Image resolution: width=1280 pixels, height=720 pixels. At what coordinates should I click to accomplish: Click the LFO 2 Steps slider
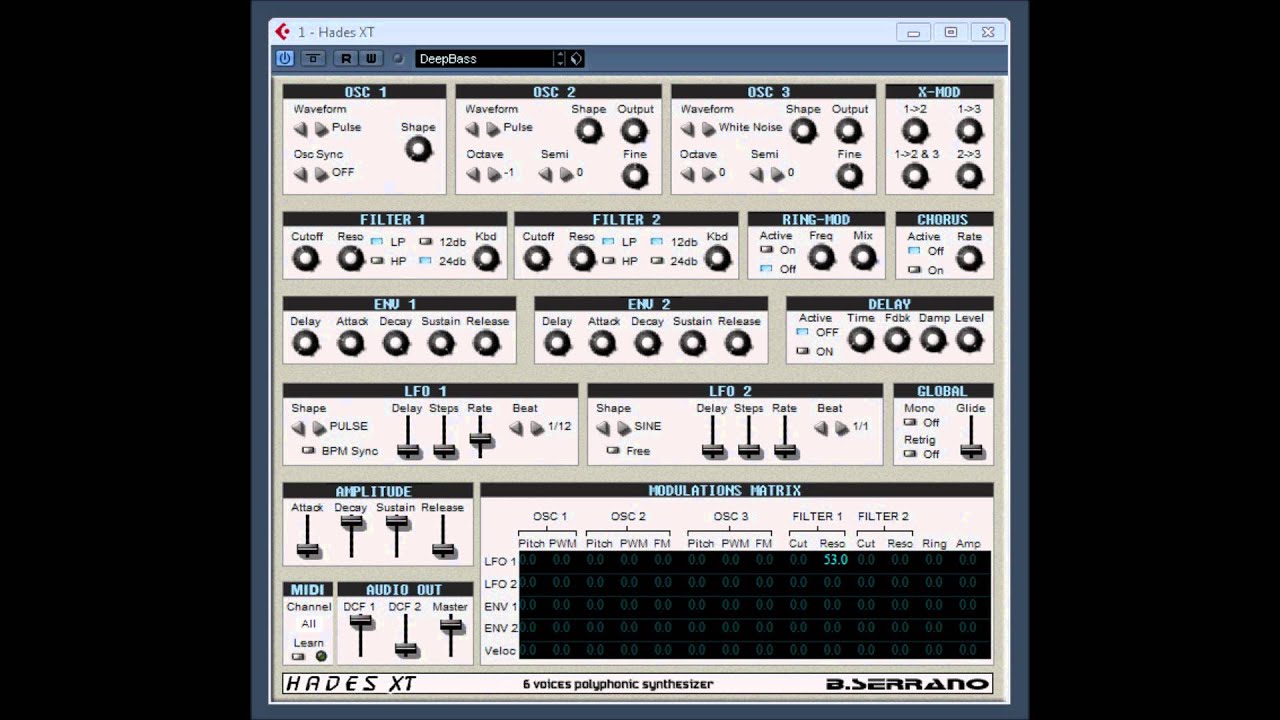[749, 450]
